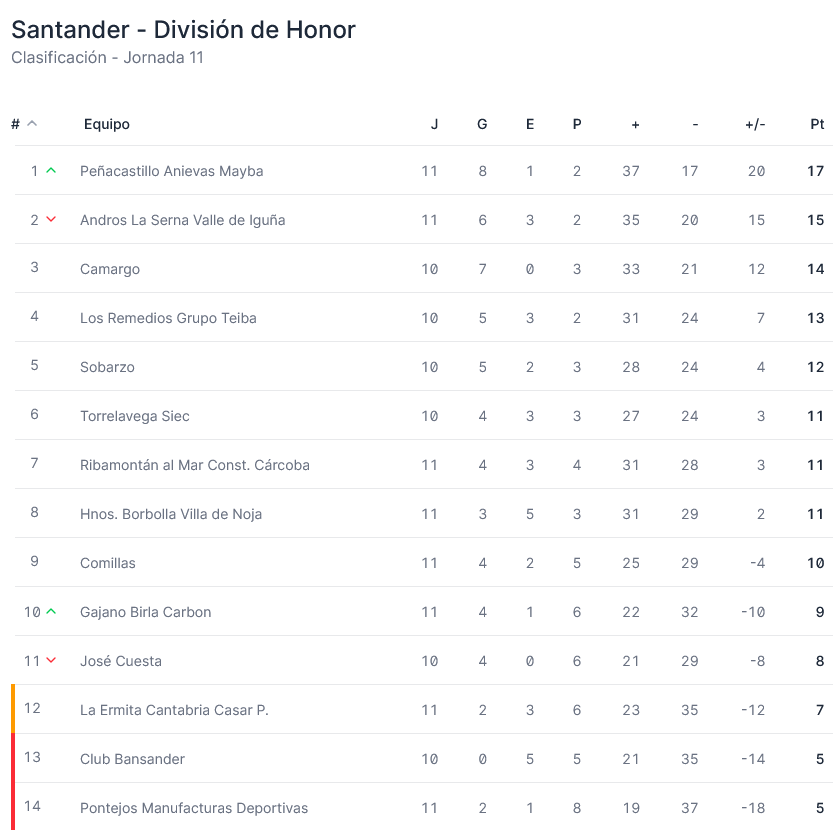This screenshot has height=830, width=833.
Task: Sort by the +/- difference column header
Action: pyautogui.click(x=755, y=124)
